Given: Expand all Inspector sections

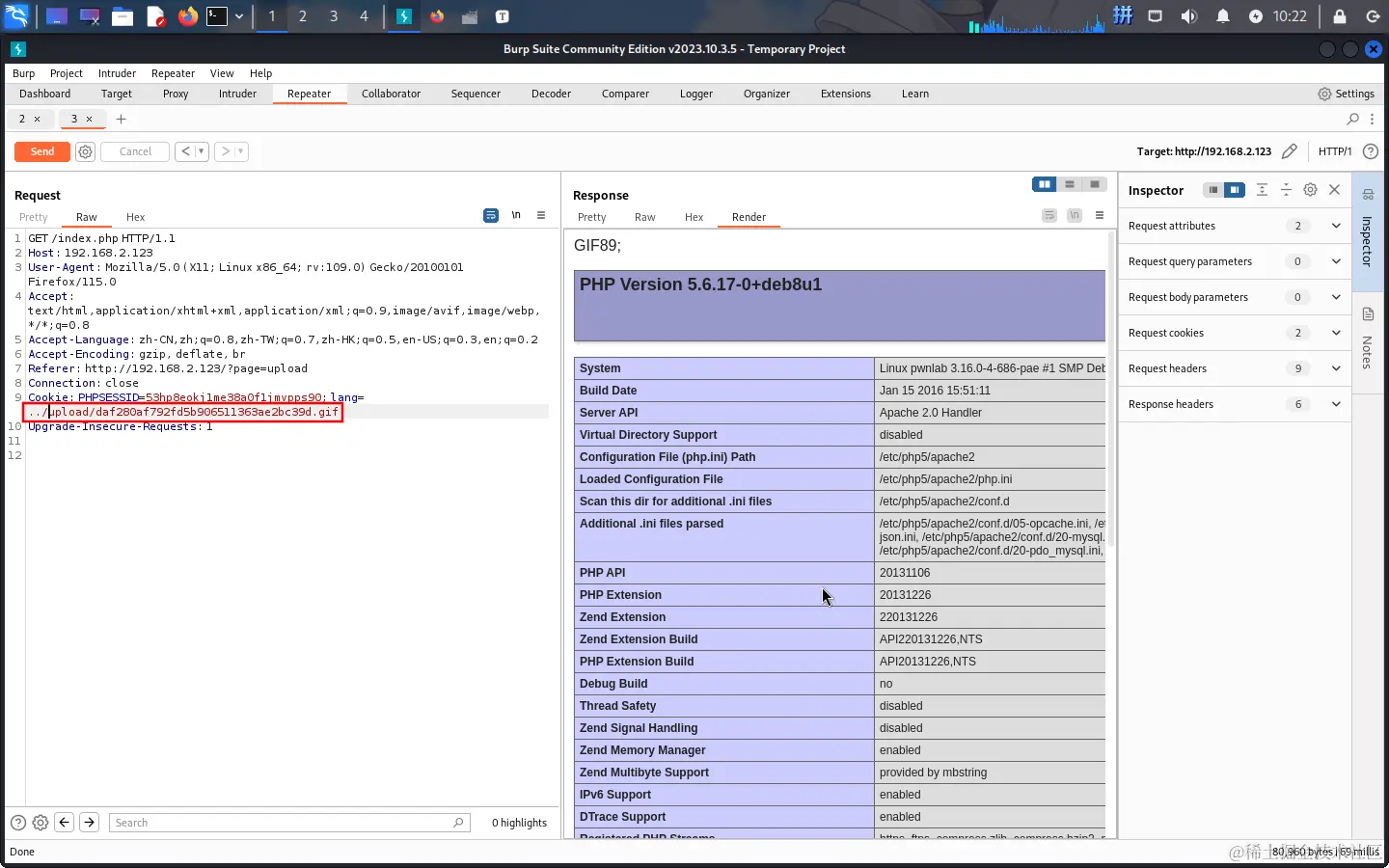Looking at the screenshot, I should [x=1262, y=190].
